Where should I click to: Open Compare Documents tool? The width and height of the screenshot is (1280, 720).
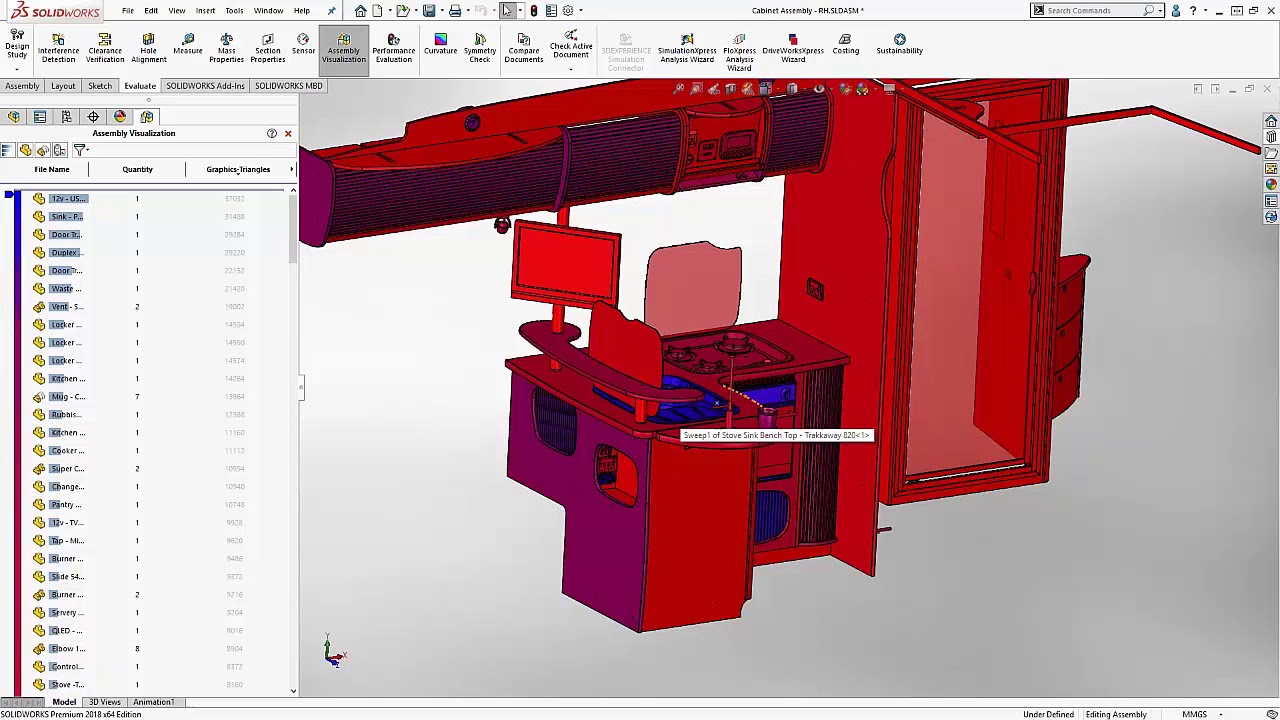523,49
